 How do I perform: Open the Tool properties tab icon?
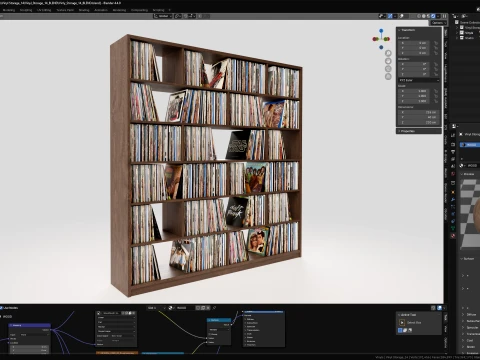point(453,135)
